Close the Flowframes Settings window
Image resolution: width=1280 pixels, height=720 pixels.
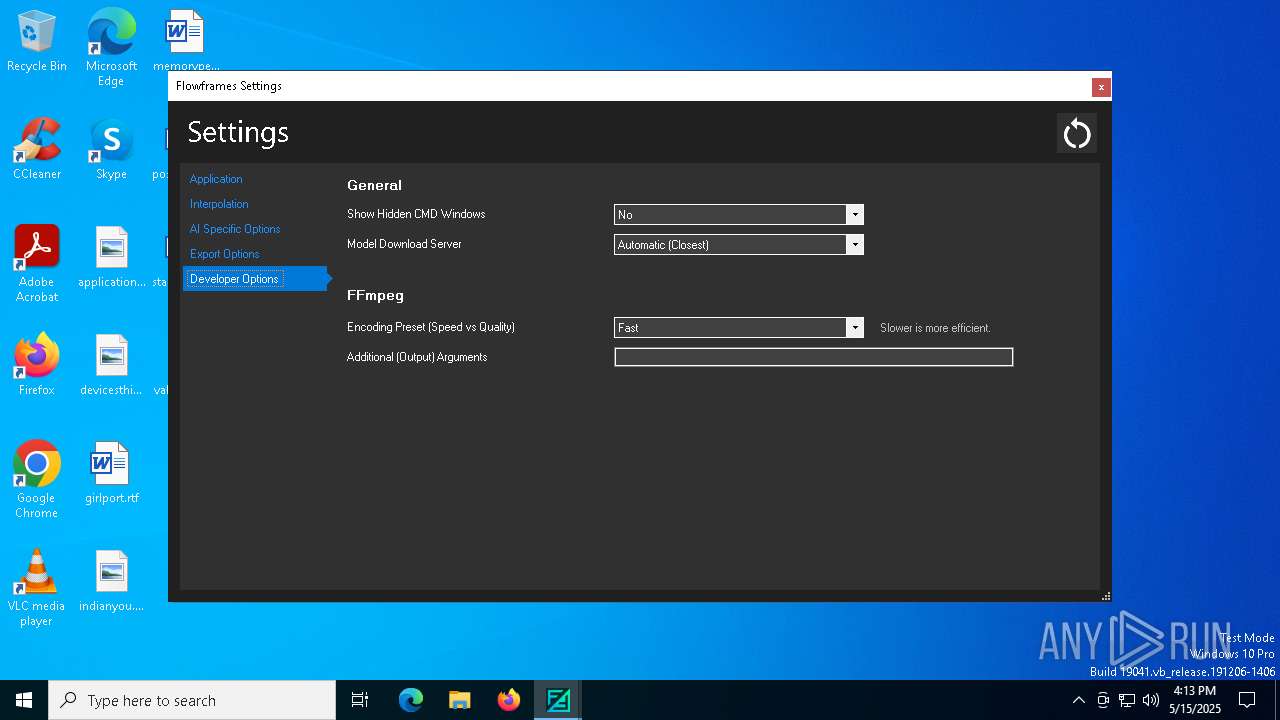(1101, 87)
